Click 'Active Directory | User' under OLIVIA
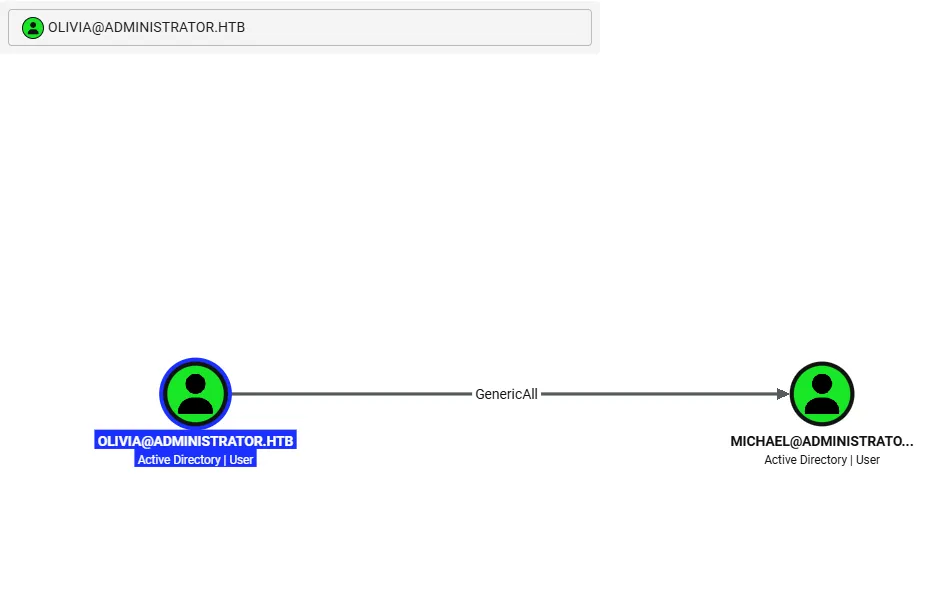 click(195, 460)
